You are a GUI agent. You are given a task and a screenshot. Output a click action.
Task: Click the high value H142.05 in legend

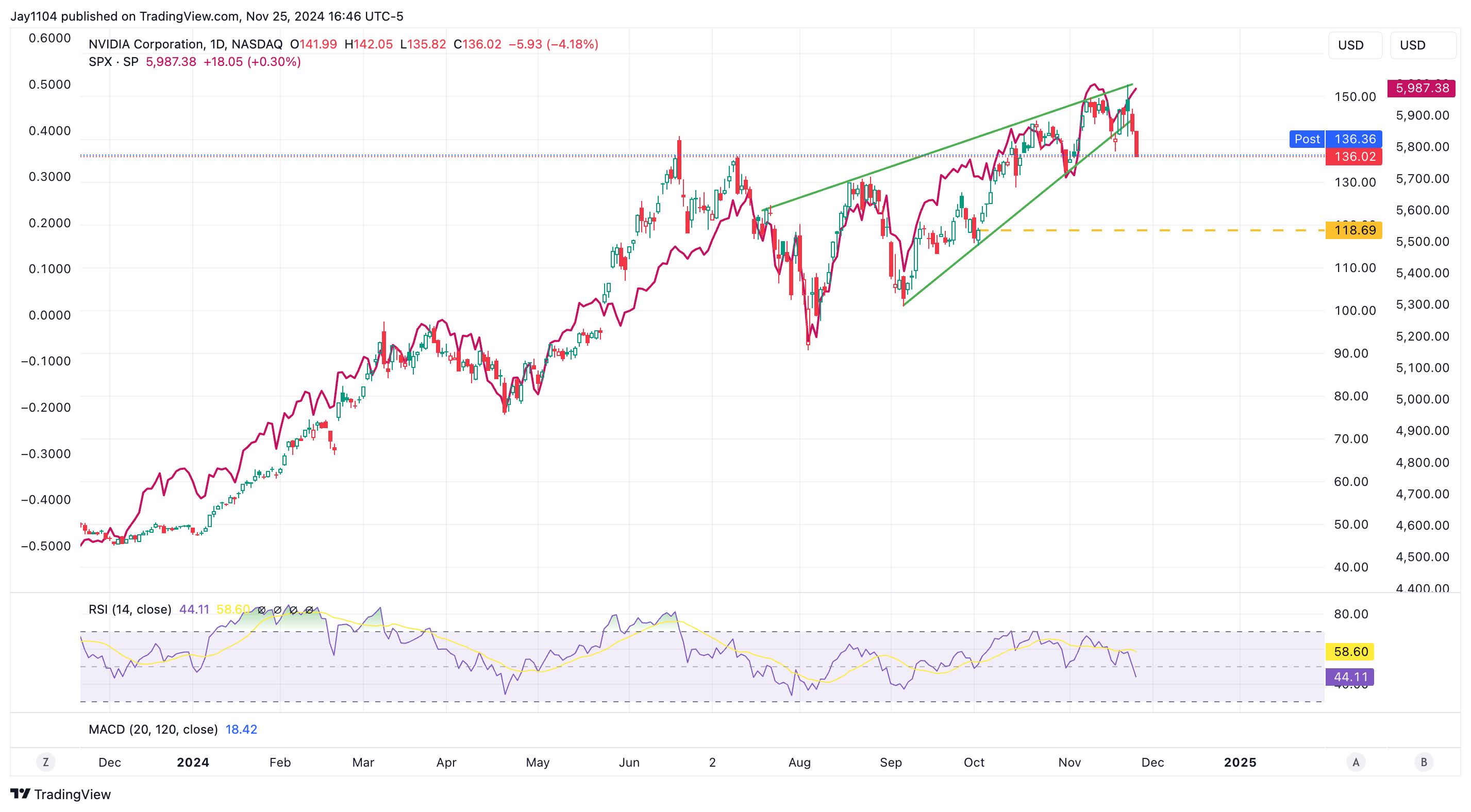(x=369, y=44)
